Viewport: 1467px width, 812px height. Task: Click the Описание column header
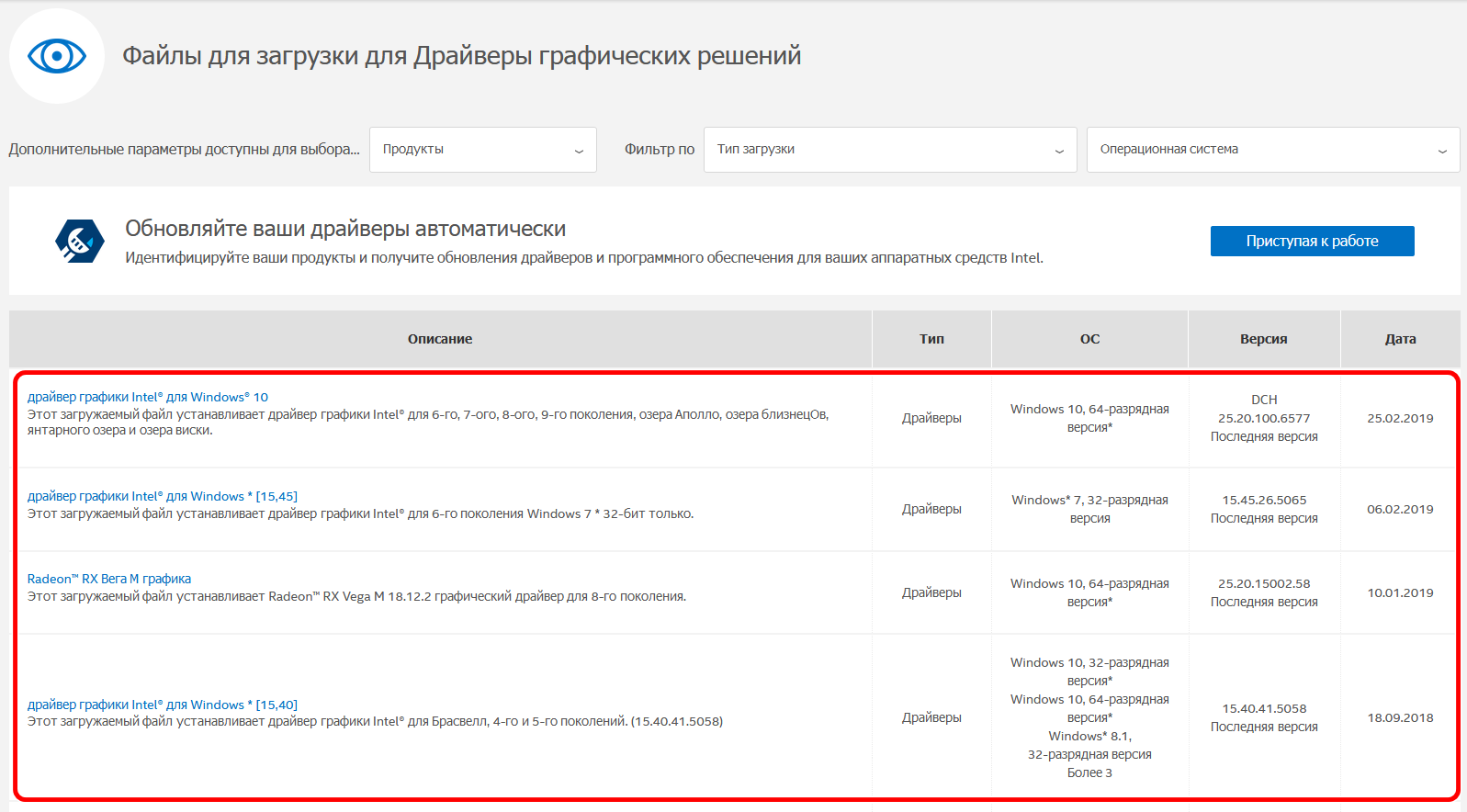click(x=440, y=339)
